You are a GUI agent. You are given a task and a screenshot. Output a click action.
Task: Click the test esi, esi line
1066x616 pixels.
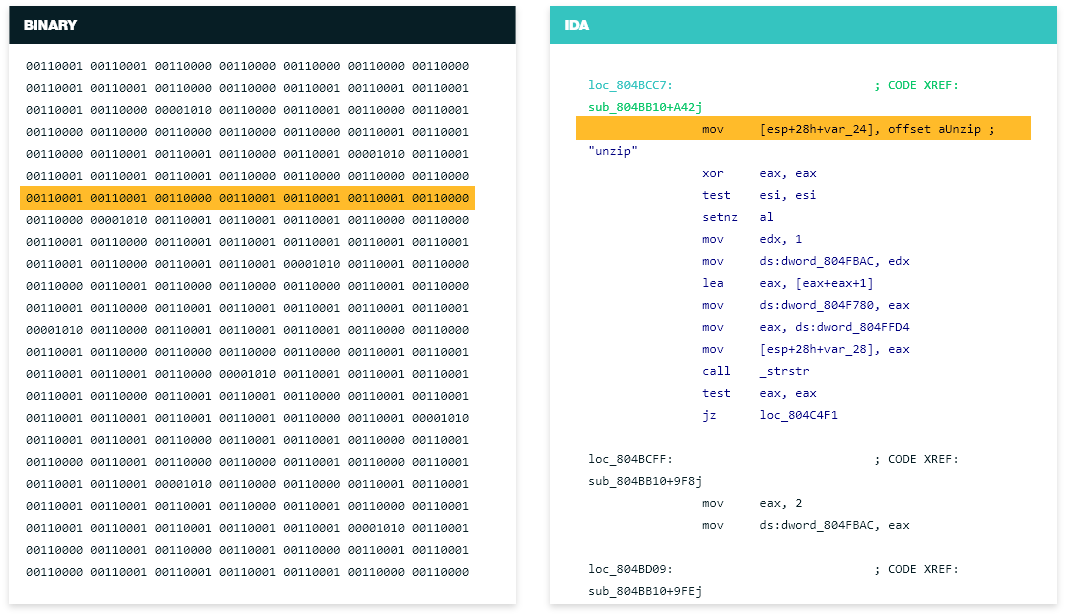pos(759,195)
